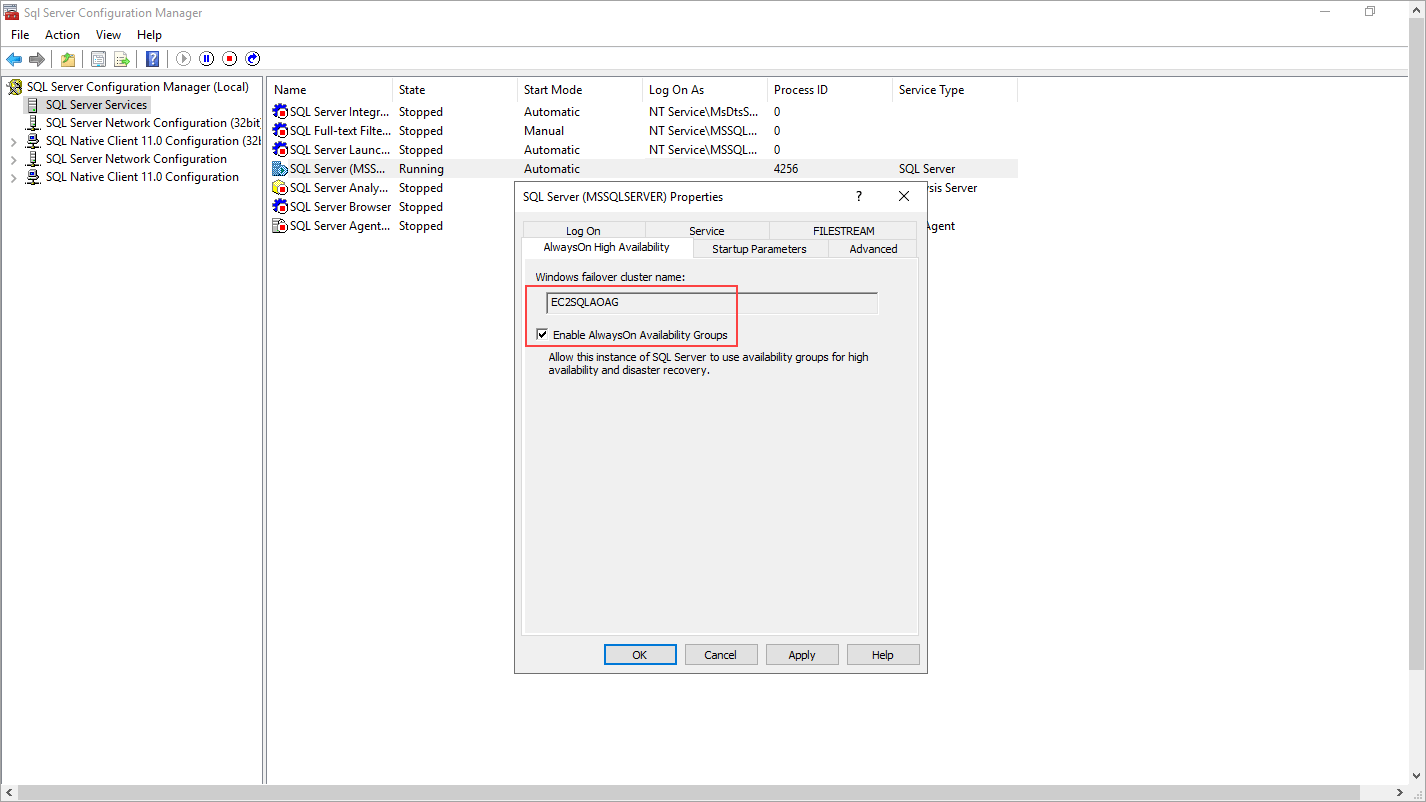Uncheck Enable AlwaysOn Availability Groups
Image resolution: width=1426 pixels, height=802 pixels.
542,334
